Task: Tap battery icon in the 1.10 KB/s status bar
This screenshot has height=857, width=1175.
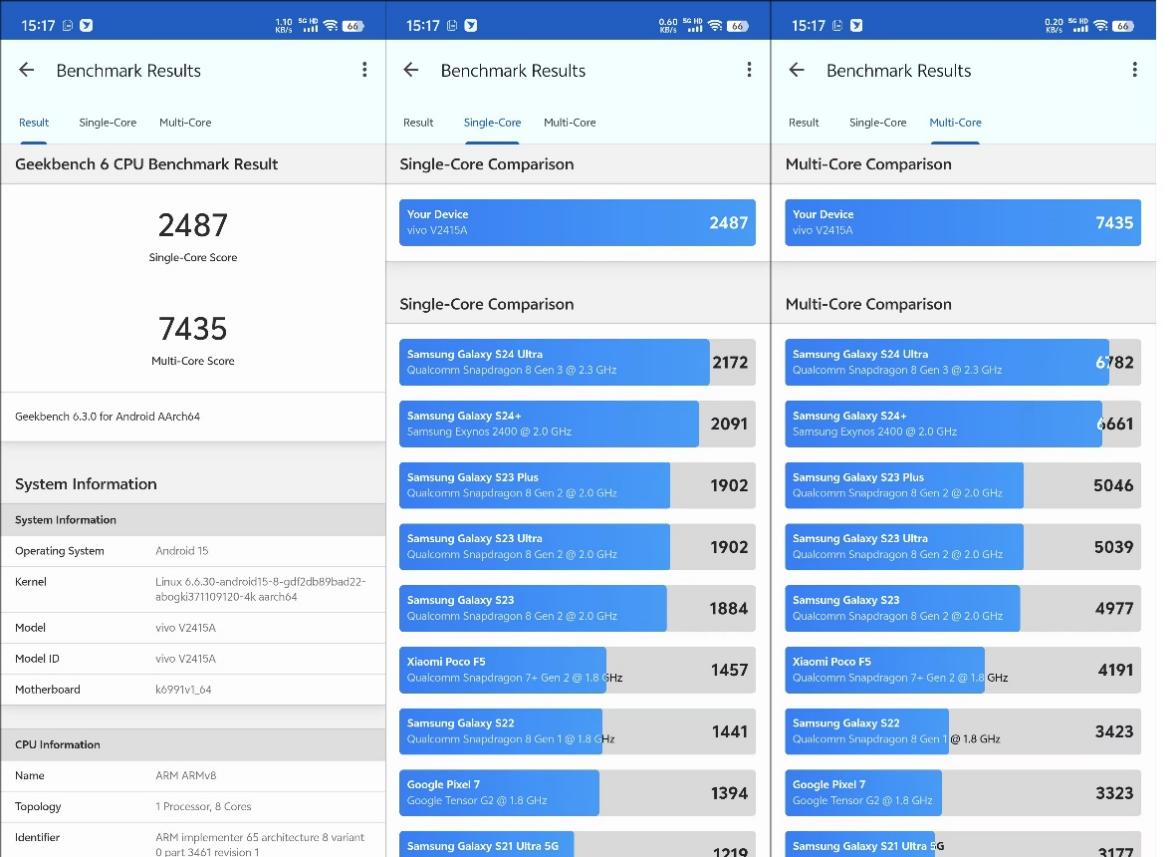Action: click(353, 25)
